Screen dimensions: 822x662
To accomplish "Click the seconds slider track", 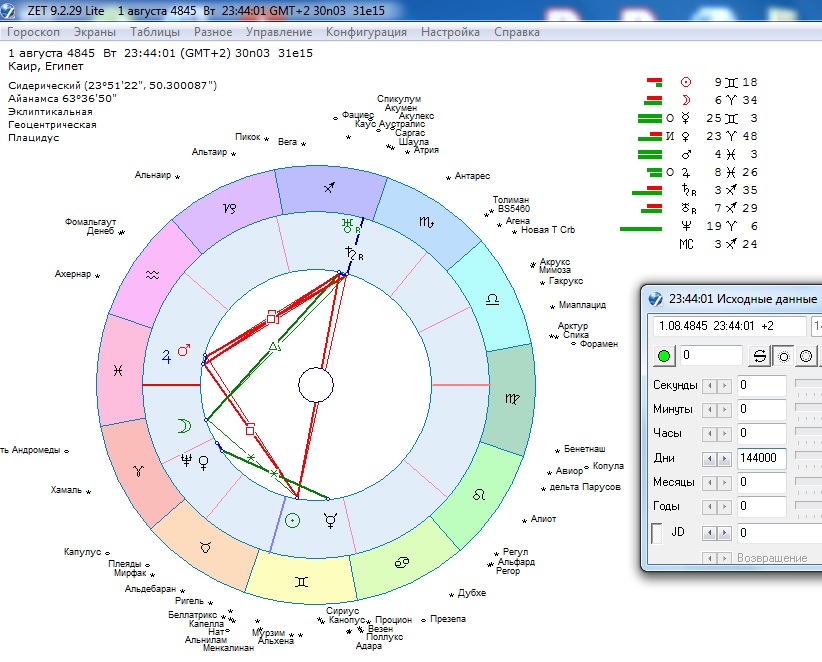I will pos(808,385).
